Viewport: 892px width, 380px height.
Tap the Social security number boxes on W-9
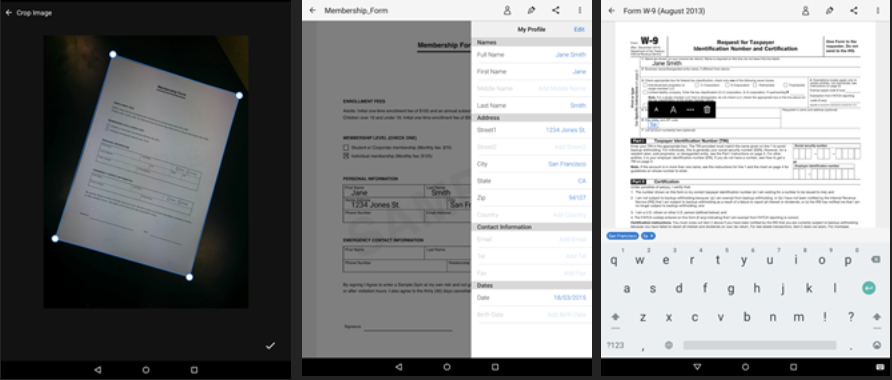pyautogui.click(x=827, y=154)
